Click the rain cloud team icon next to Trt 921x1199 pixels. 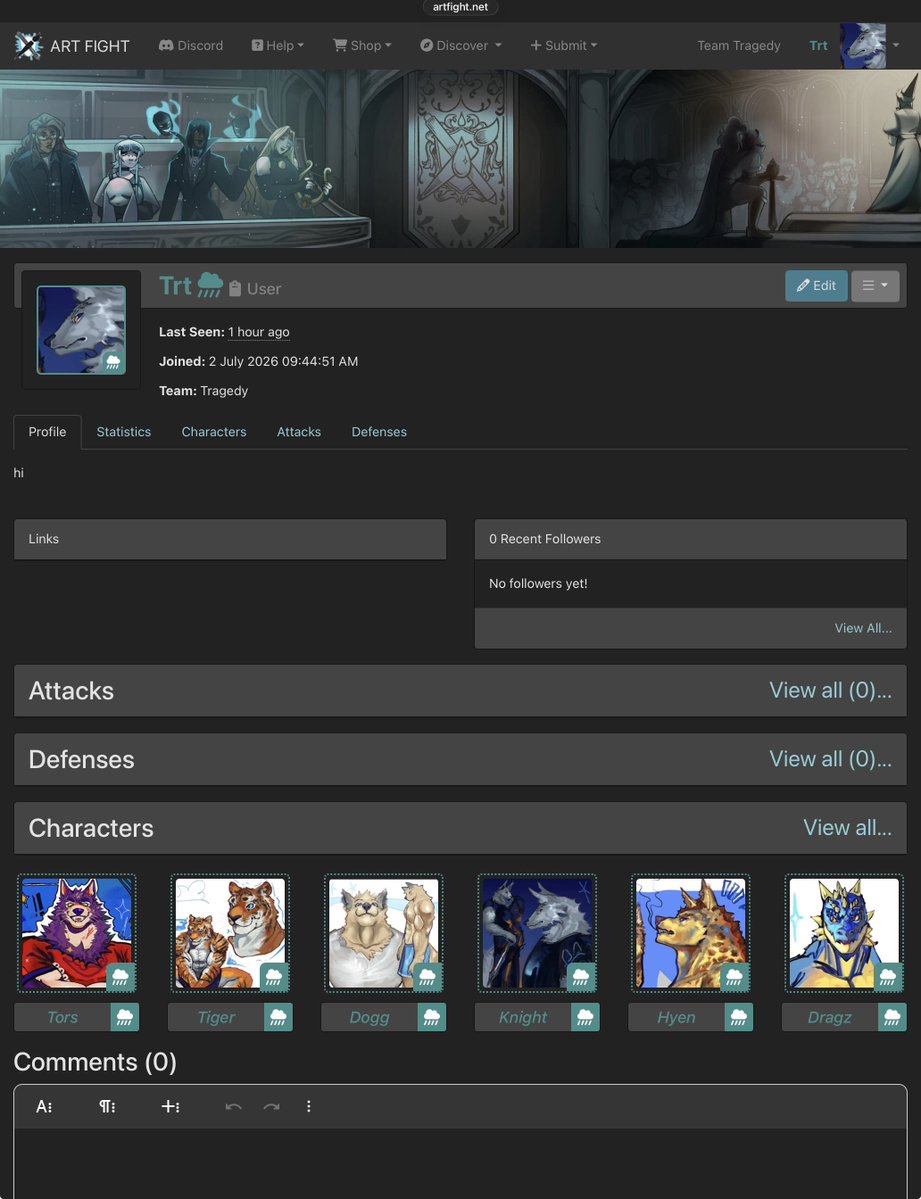pos(210,286)
